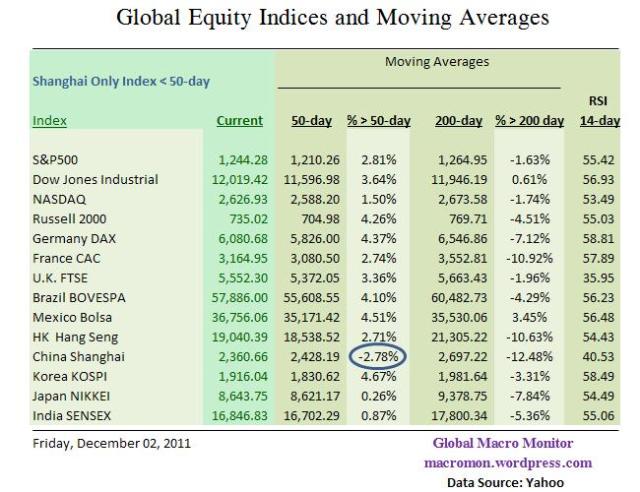Select the Shanghai Only Index < 50-day label
This screenshot has height=492, width=640.
[122, 81]
